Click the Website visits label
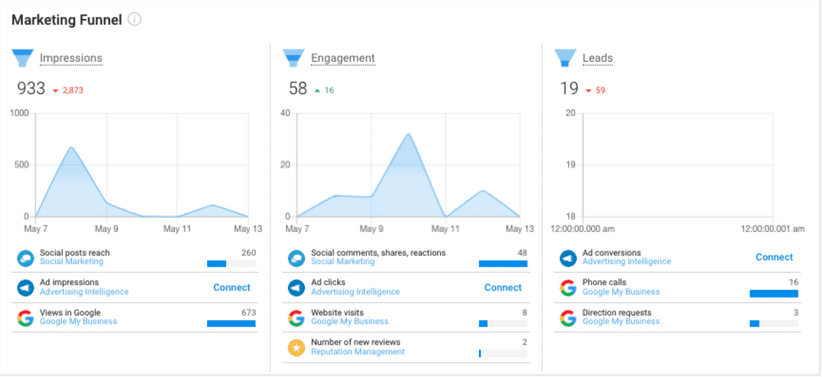 coord(338,313)
